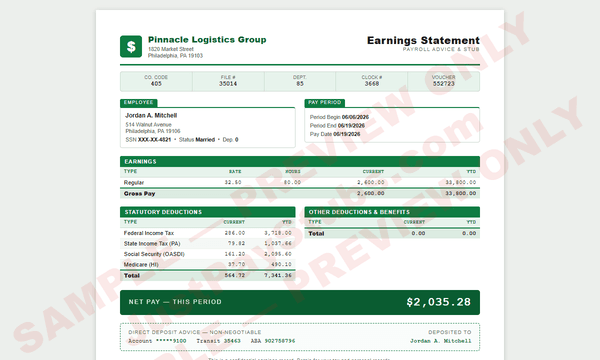The image size is (600, 360).
Task: Click the 'State Income Tax (PA)' row label
Action: (x=152, y=243)
